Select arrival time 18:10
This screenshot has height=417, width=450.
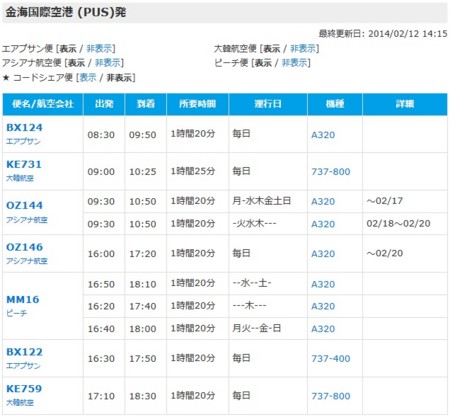(x=143, y=284)
